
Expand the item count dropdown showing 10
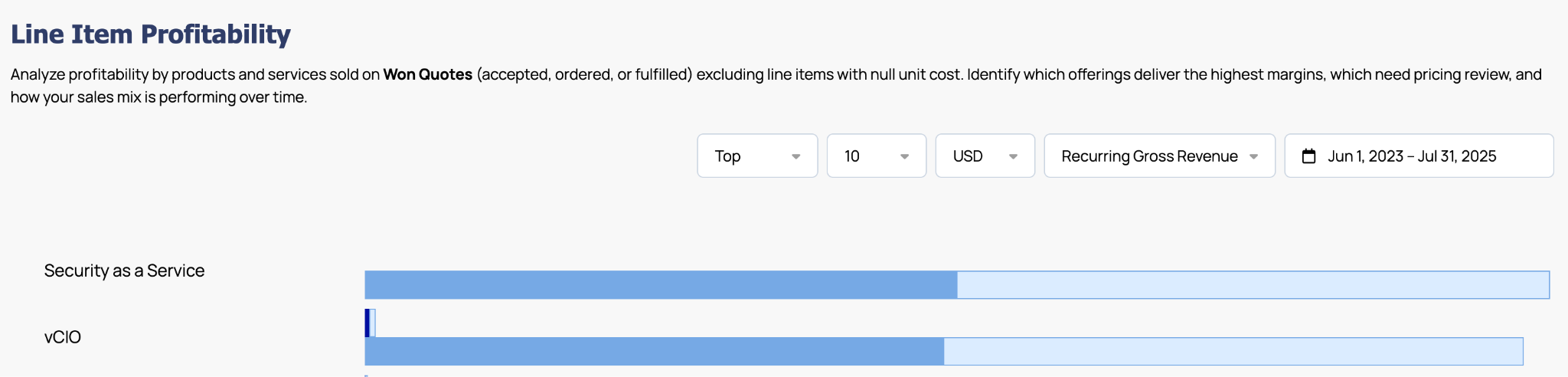click(876, 156)
